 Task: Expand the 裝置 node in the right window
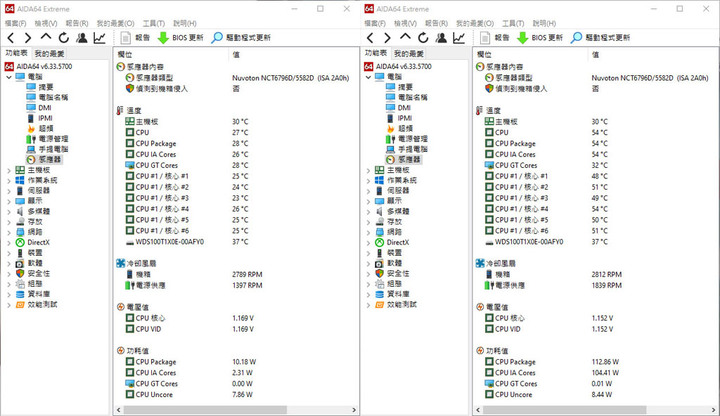pos(368,253)
